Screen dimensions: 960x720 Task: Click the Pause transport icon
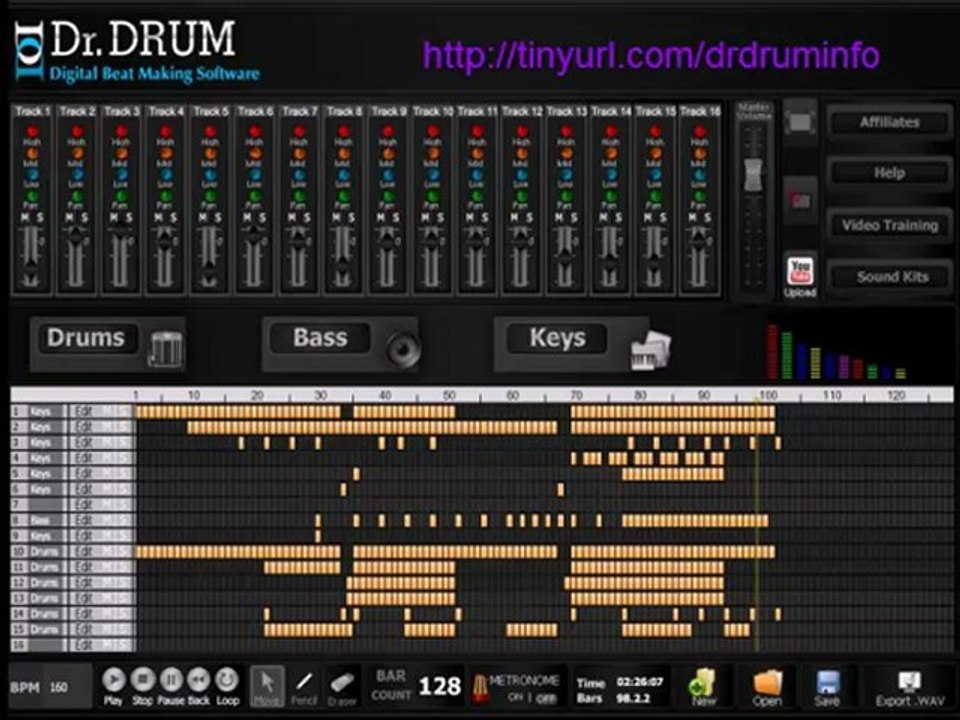171,680
